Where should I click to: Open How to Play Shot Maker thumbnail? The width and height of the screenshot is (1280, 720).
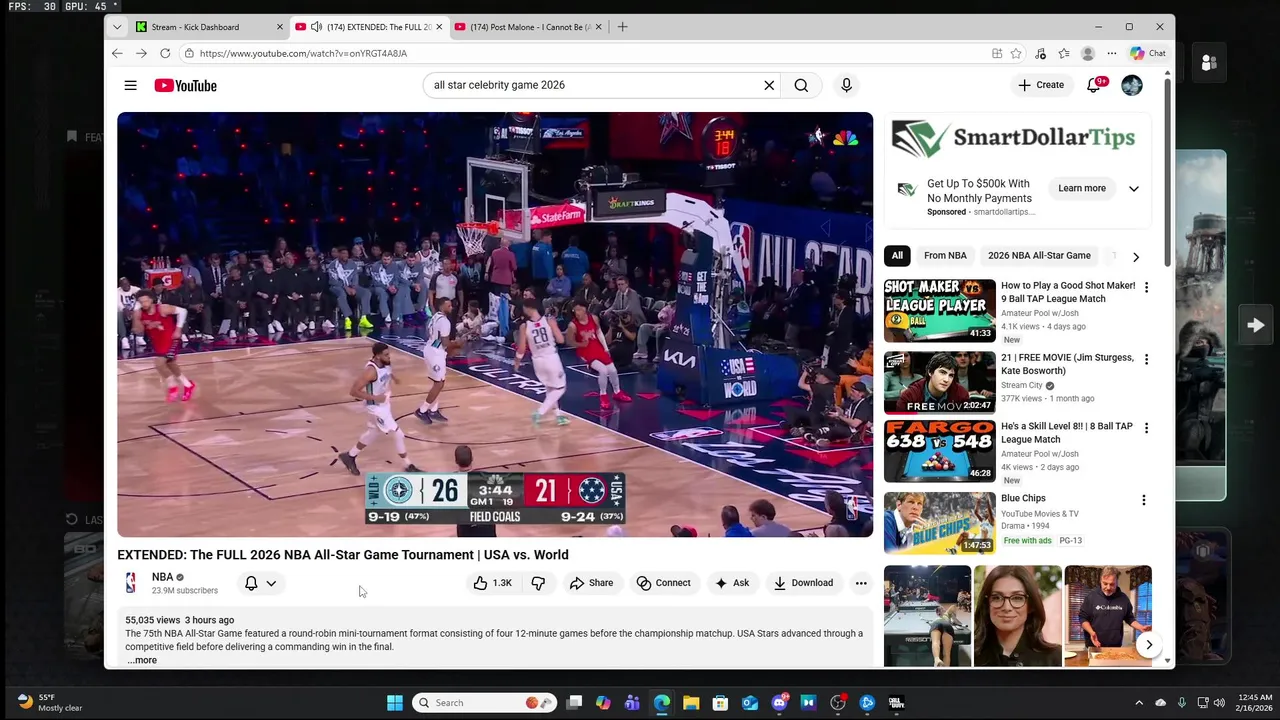click(940, 311)
